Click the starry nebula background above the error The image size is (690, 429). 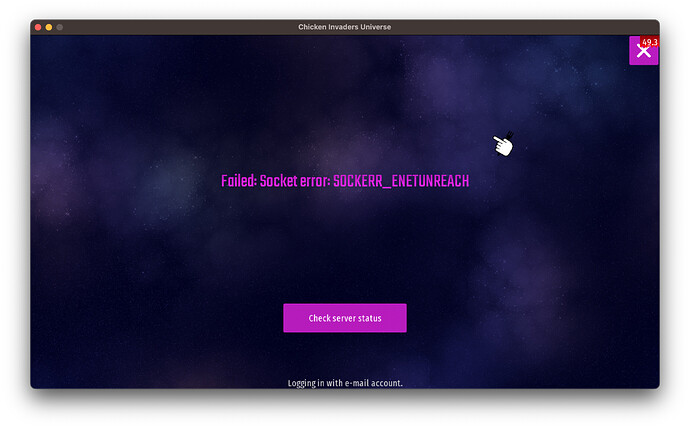[308, 101]
